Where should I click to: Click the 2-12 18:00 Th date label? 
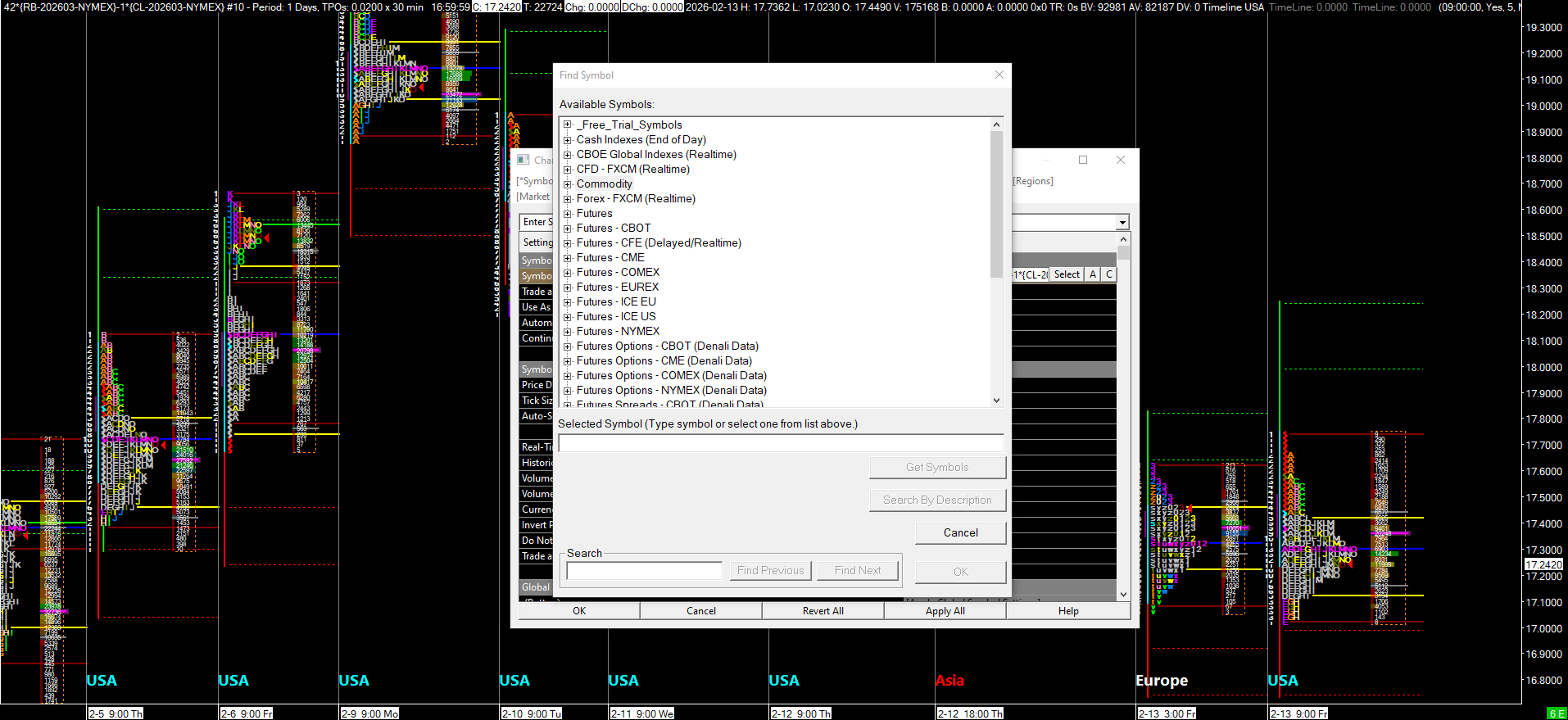click(x=970, y=714)
